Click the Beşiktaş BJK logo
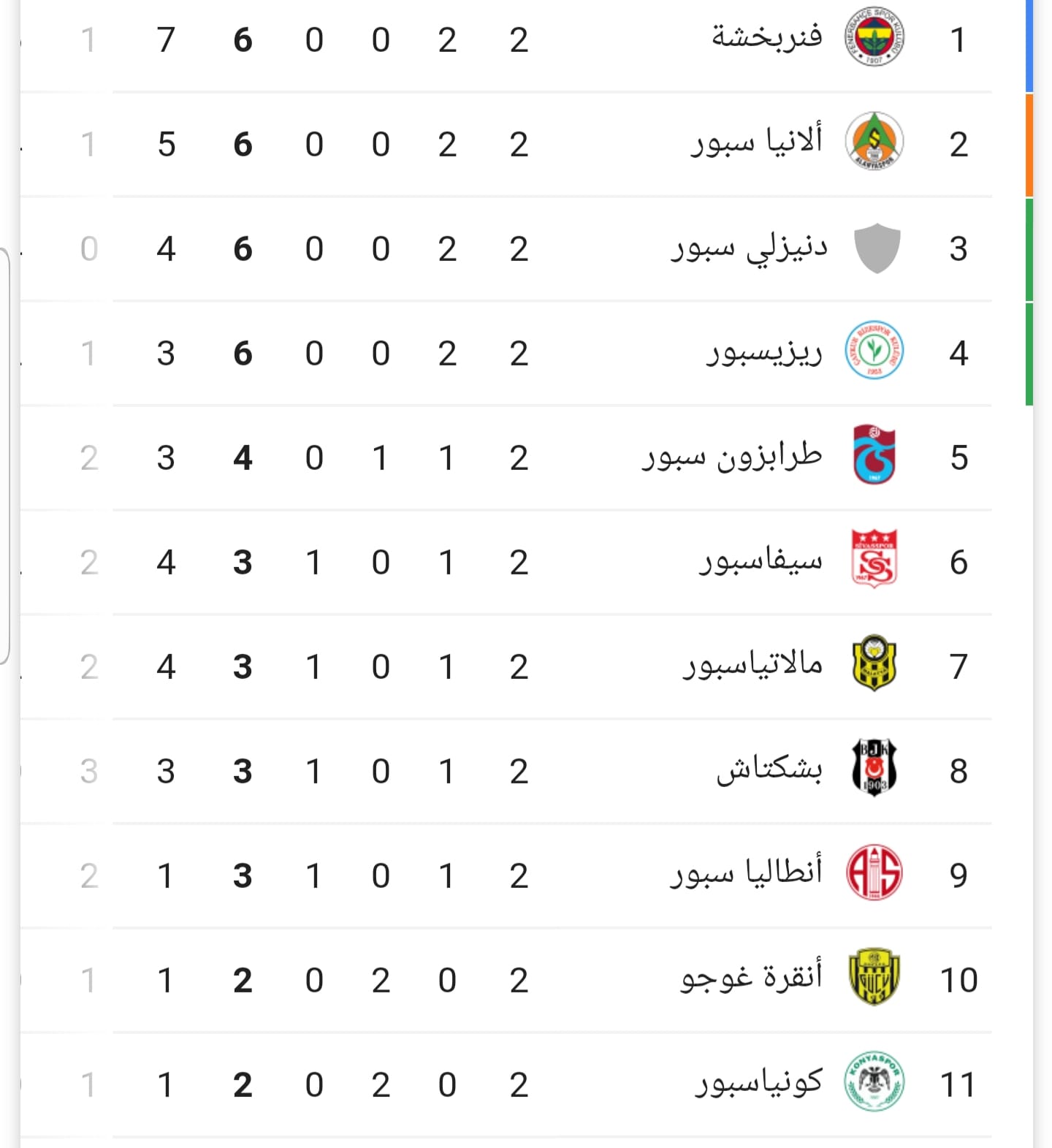Screen dimensions: 1052x1148 (874, 768)
